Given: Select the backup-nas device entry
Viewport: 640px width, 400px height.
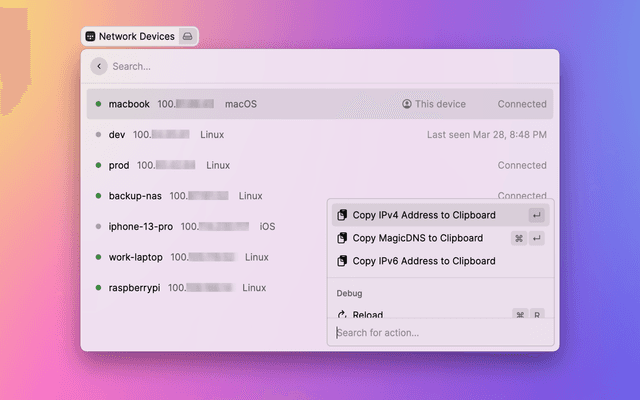Looking at the screenshot, I should (200, 196).
